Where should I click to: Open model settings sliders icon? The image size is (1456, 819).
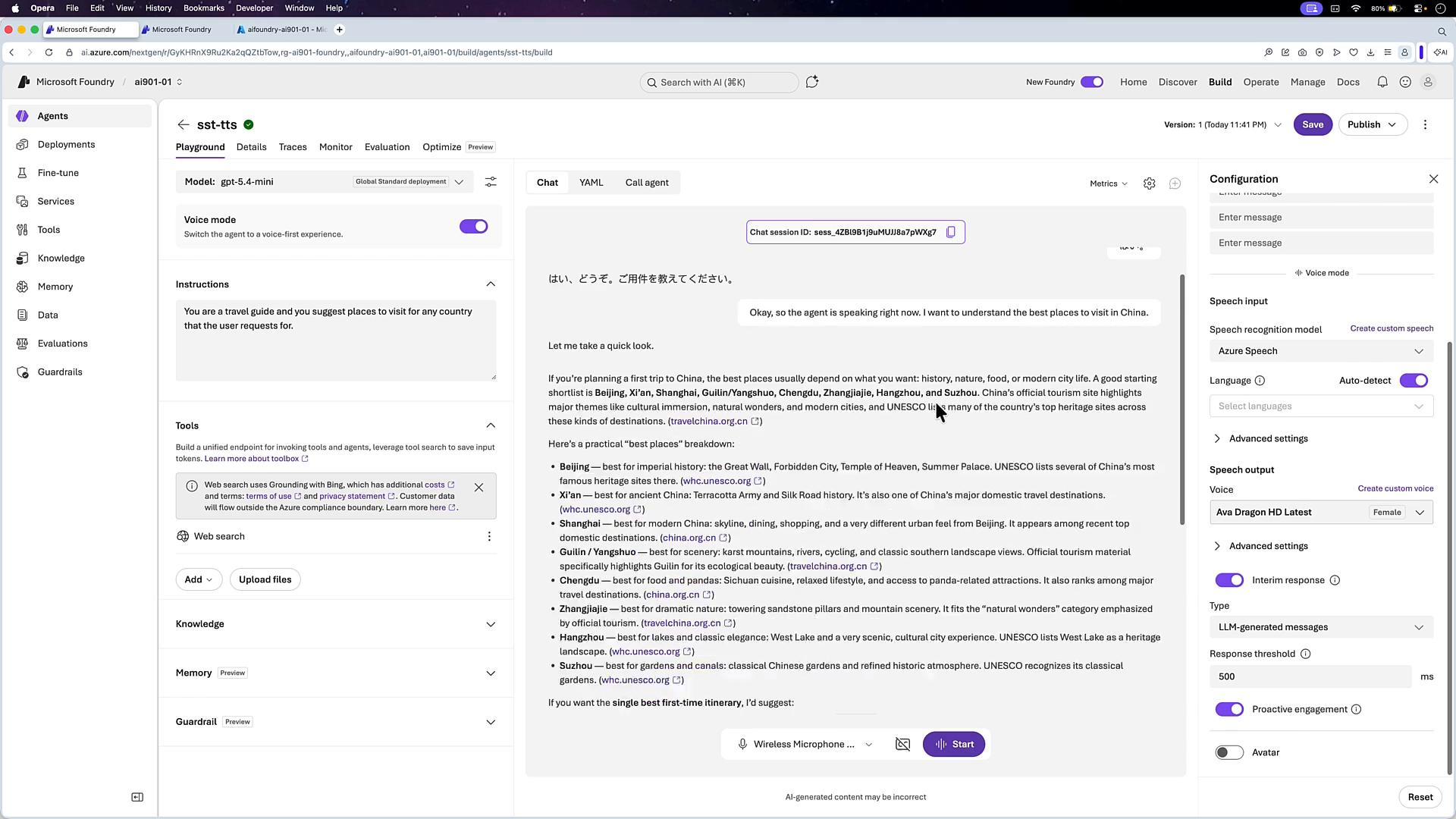(x=491, y=182)
